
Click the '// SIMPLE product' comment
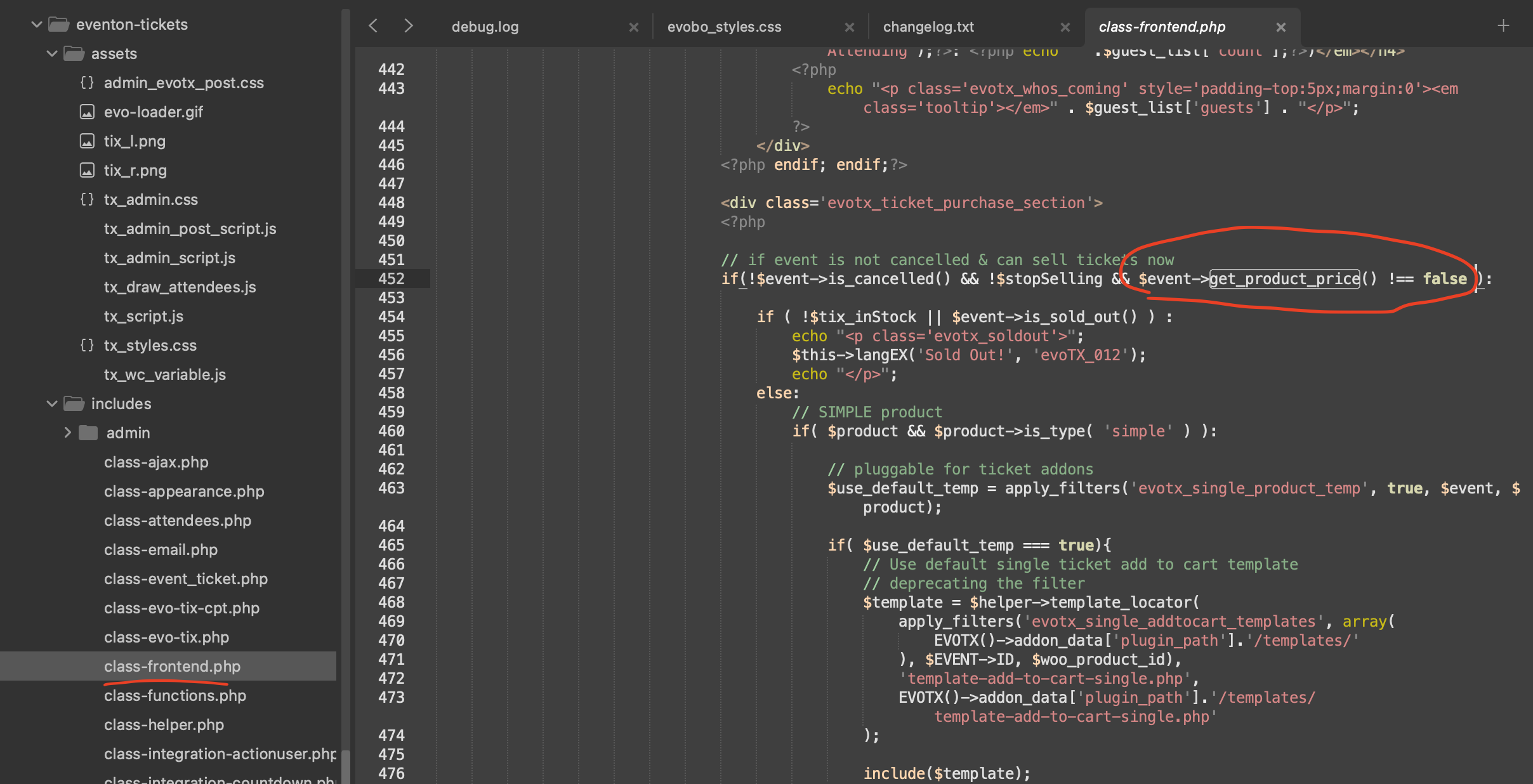867,412
